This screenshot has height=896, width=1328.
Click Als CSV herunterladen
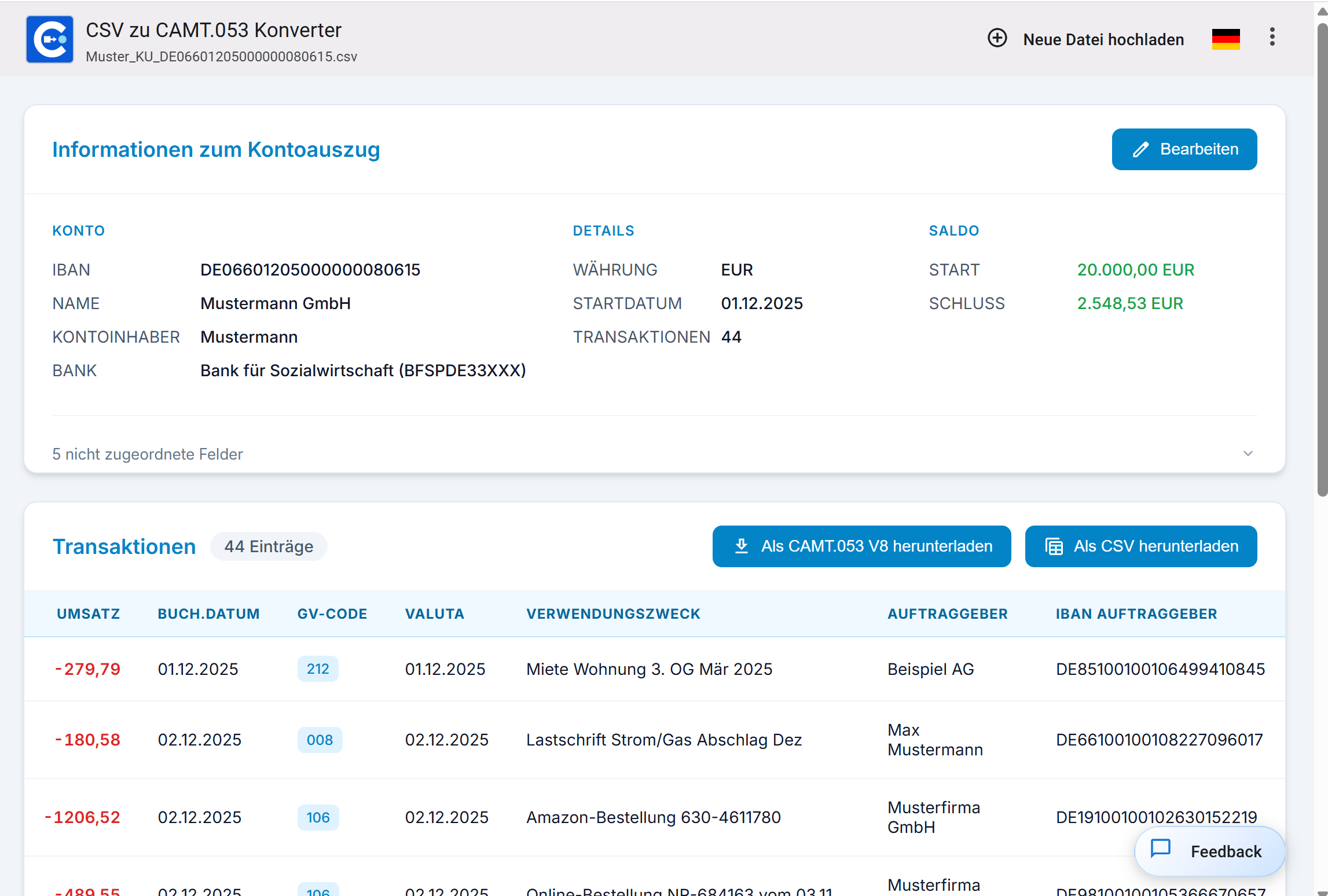pyautogui.click(x=1140, y=546)
